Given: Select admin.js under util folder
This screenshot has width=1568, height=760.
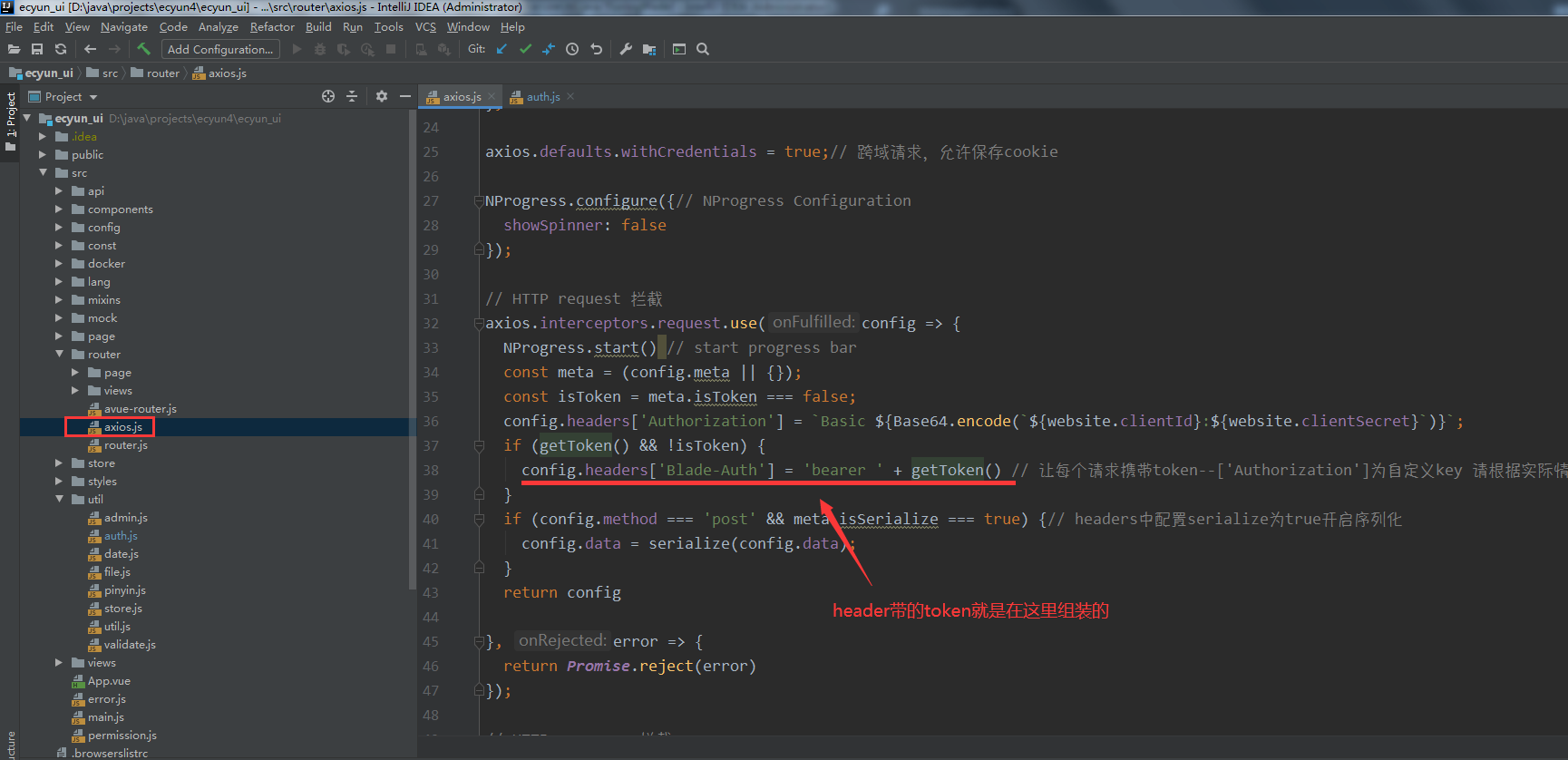Looking at the screenshot, I should [125, 518].
